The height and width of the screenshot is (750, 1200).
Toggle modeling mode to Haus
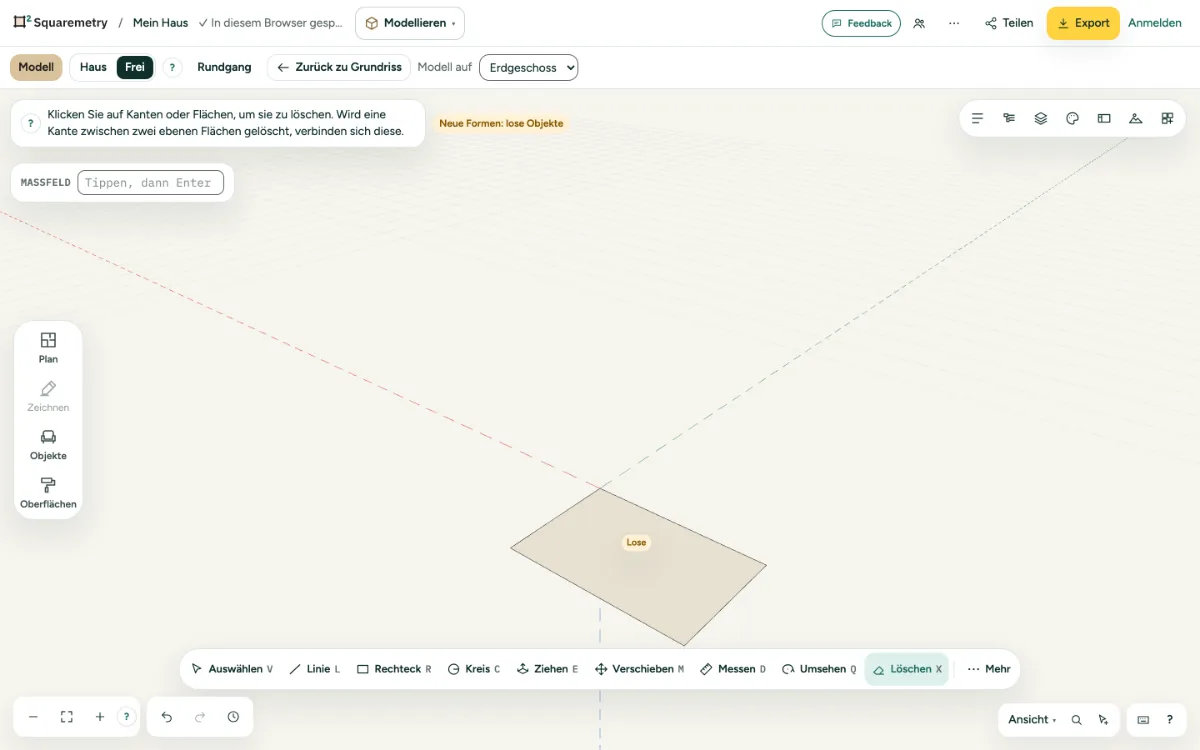(93, 67)
